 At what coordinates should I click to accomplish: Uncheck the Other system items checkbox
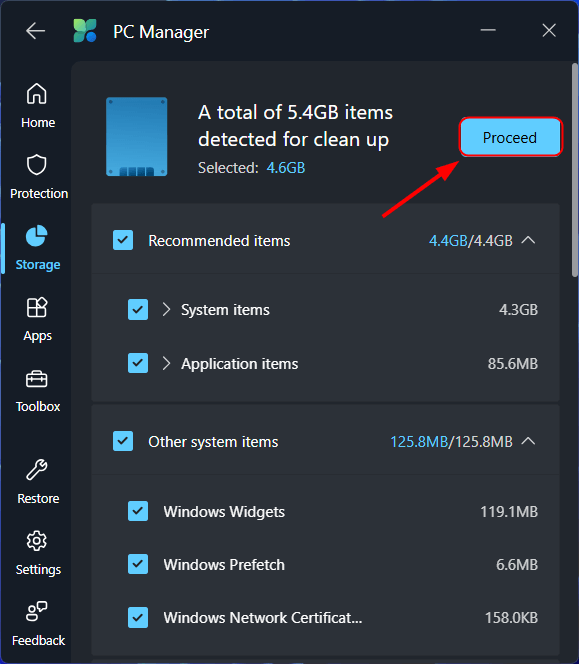pos(123,441)
